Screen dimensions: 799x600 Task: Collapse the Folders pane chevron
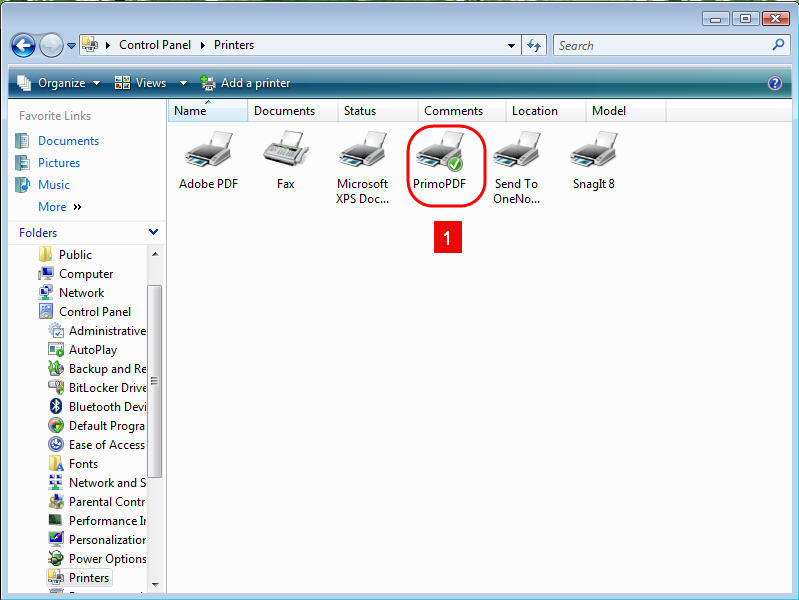pos(153,232)
